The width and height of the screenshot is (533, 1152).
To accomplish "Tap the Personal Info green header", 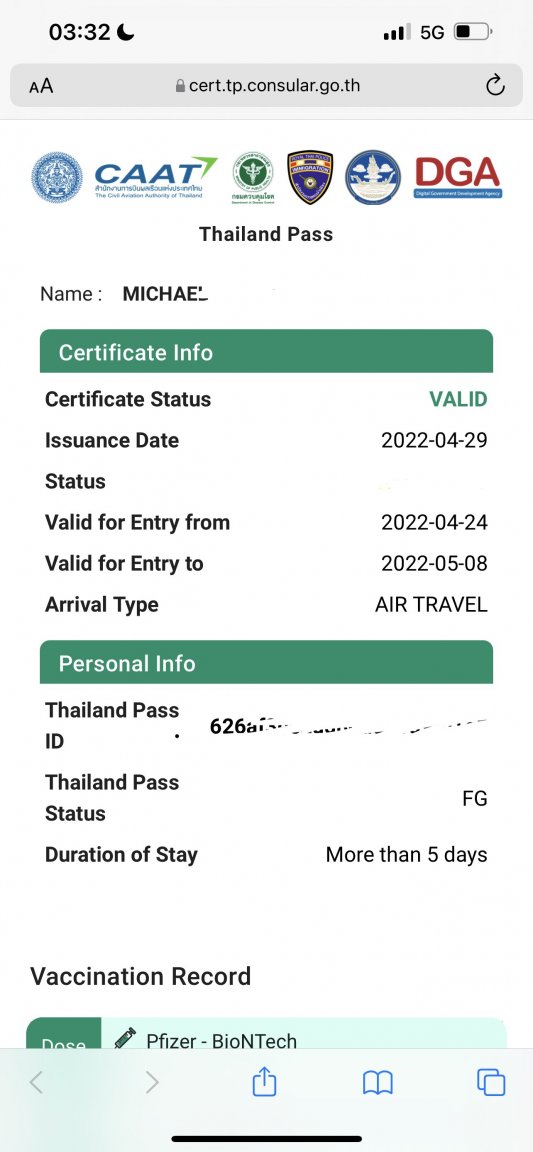I will pos(266,663).
